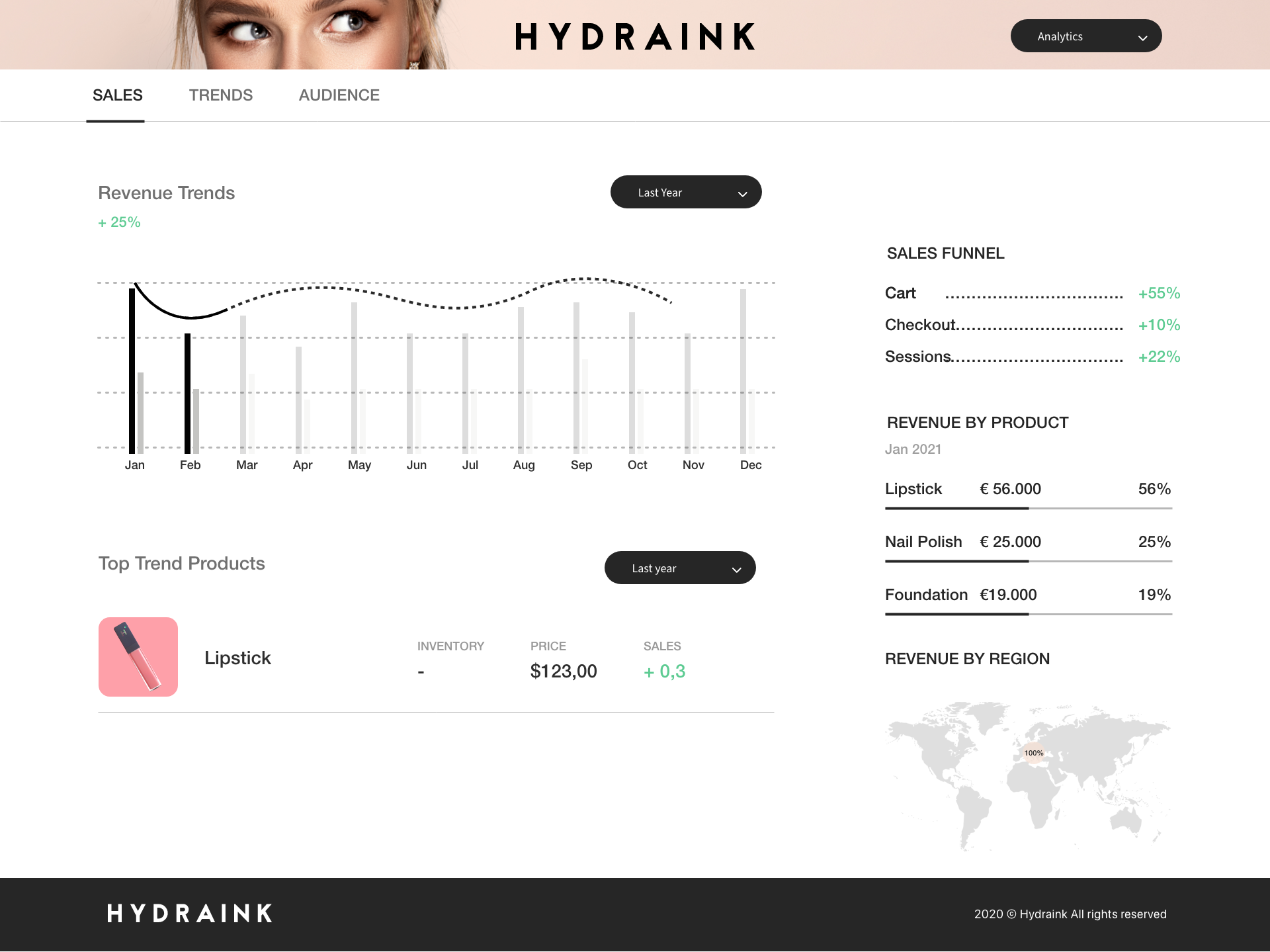
Task: Click the 100% marker on world map
Action: (x=1033, y=753)
